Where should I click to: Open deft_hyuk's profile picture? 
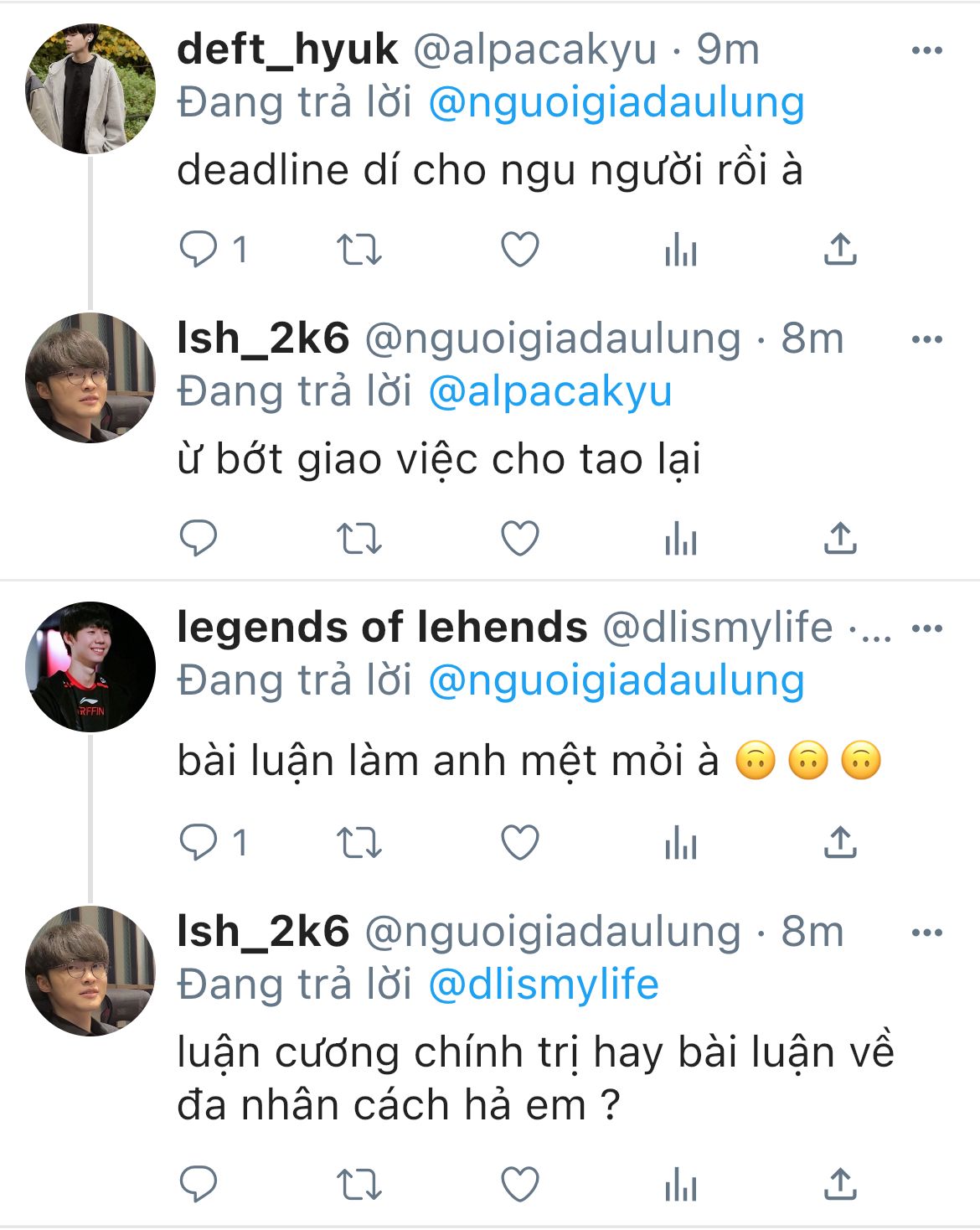point(90,89)
